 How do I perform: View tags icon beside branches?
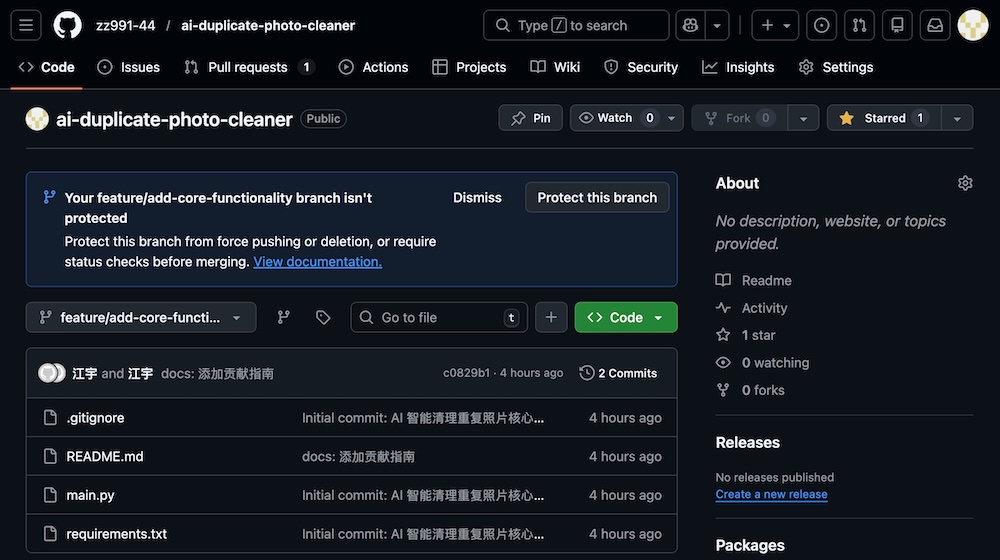(323, 317)
